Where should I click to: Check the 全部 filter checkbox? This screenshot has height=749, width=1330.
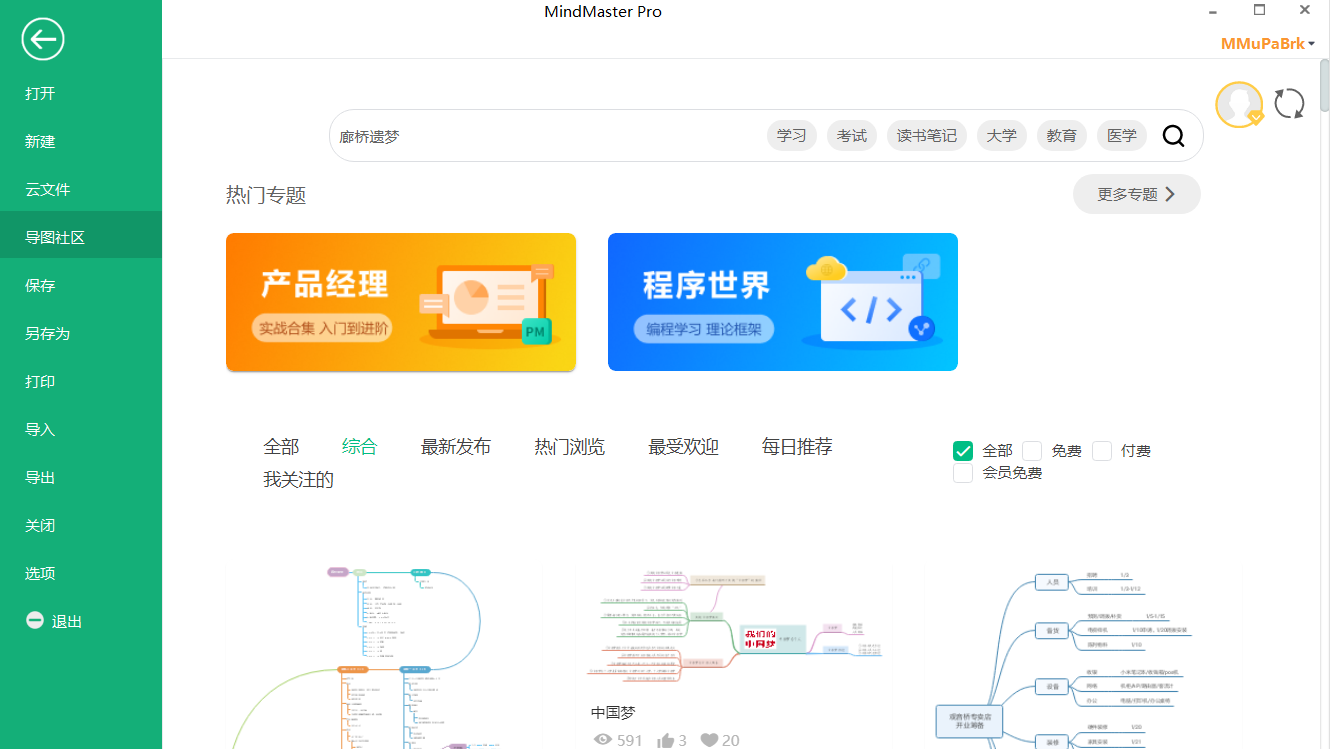coord(963,451)
